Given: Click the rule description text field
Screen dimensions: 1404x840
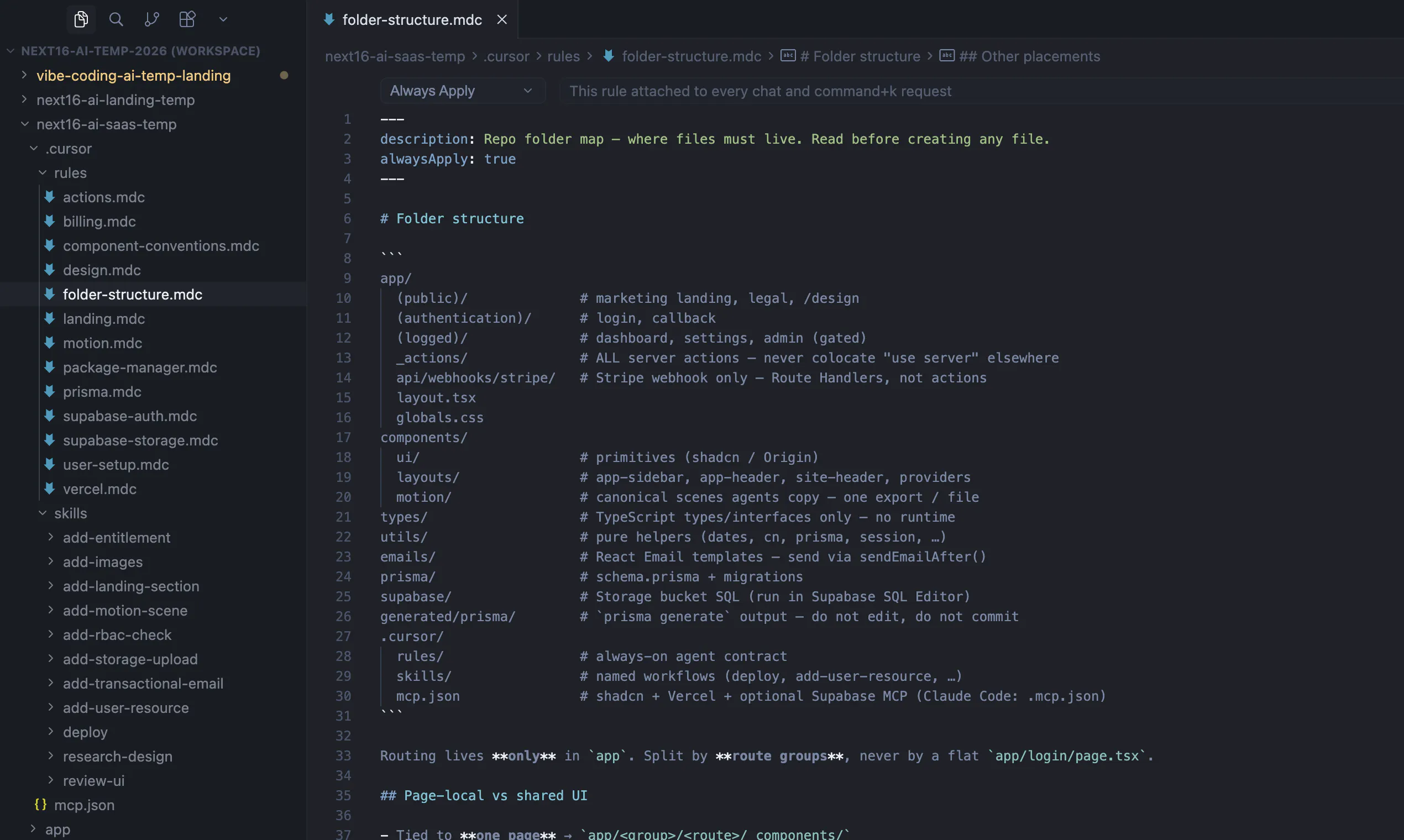Looking at the screenshot, I should (981, 91).
